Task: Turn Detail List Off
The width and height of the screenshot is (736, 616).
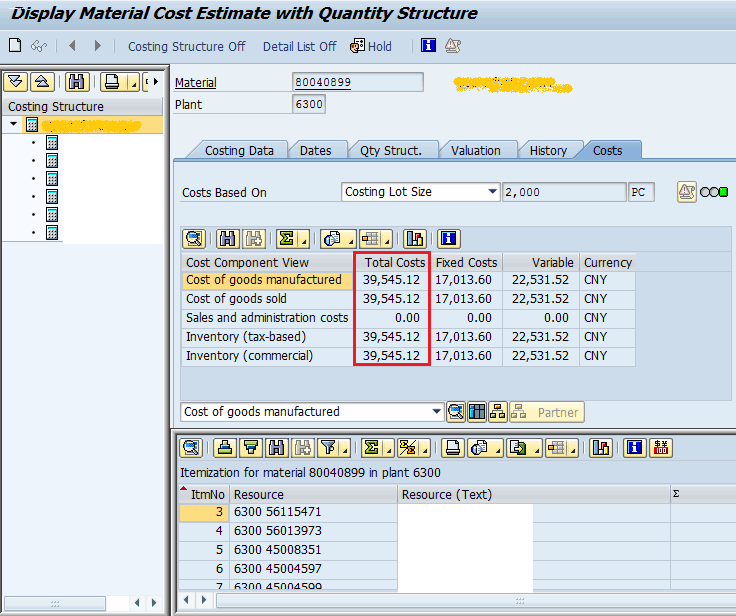Action: pos(299,46)
